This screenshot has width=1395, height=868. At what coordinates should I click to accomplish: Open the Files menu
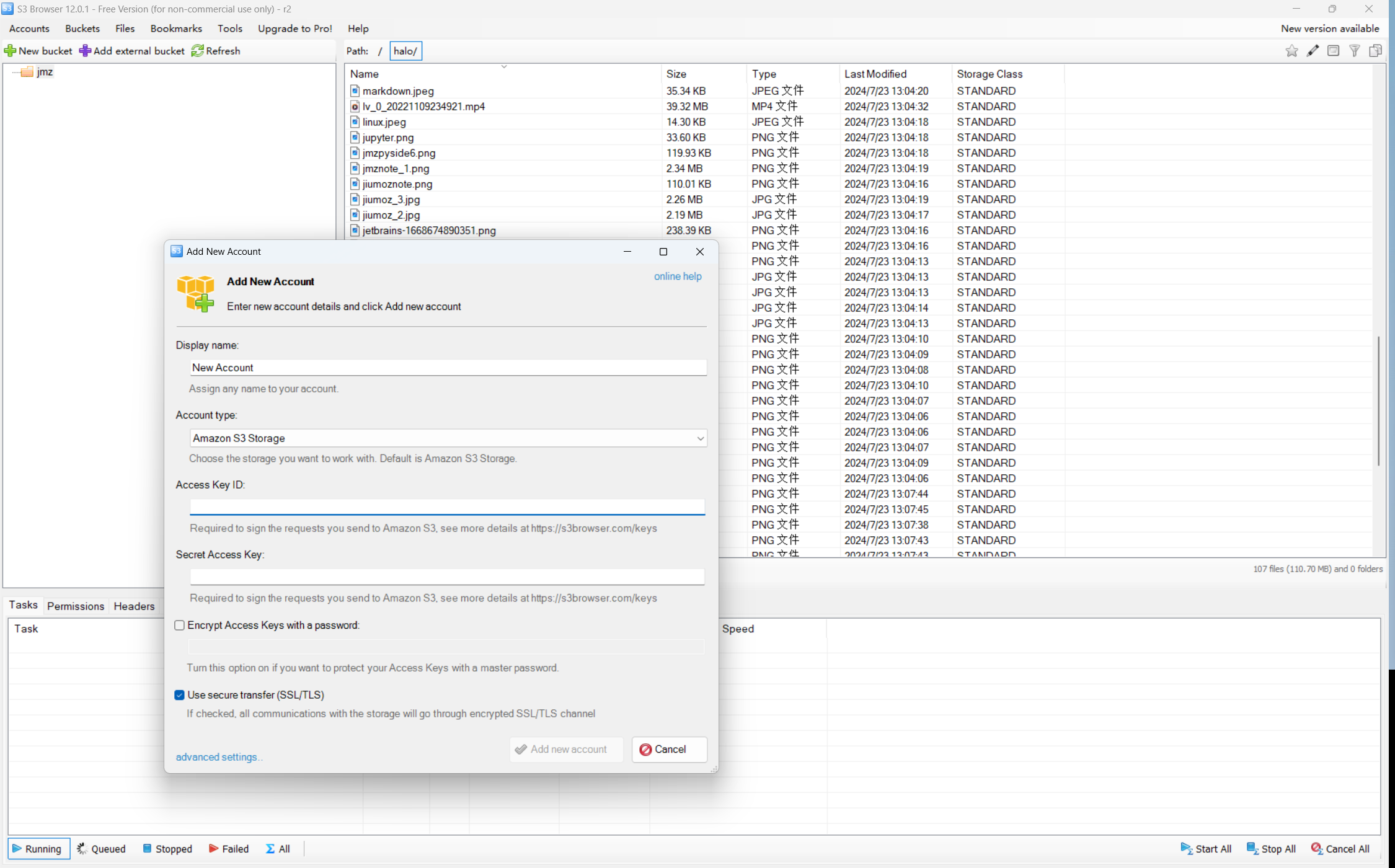(125, 29)
